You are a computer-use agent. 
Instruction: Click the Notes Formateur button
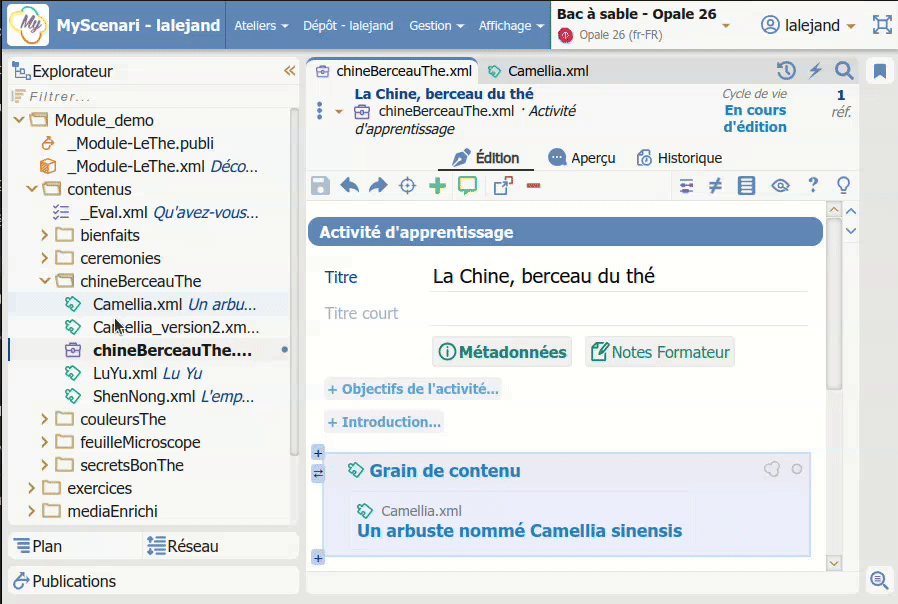pos(660,352)
